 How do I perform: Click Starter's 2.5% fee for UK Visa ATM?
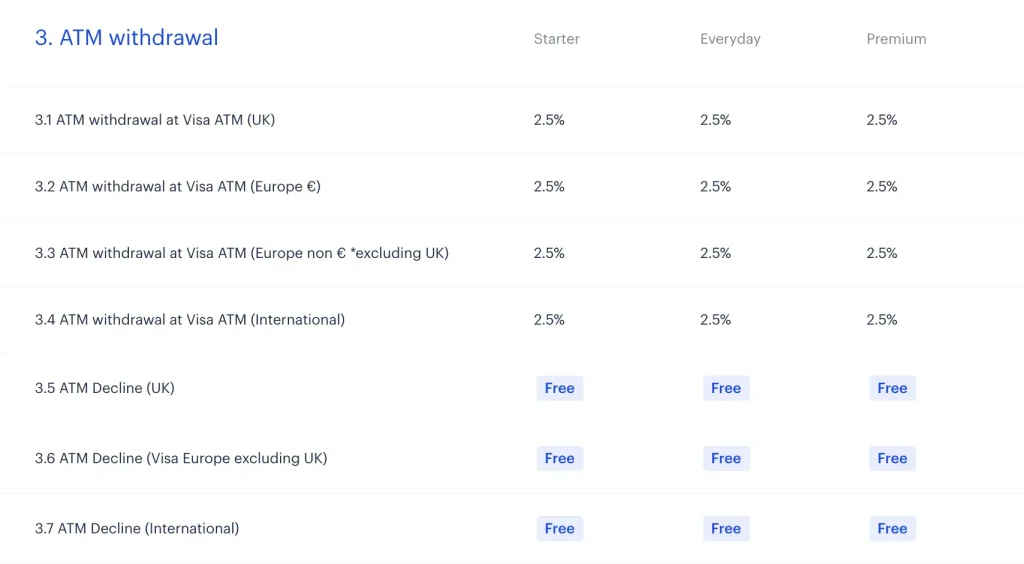point(549,120)
